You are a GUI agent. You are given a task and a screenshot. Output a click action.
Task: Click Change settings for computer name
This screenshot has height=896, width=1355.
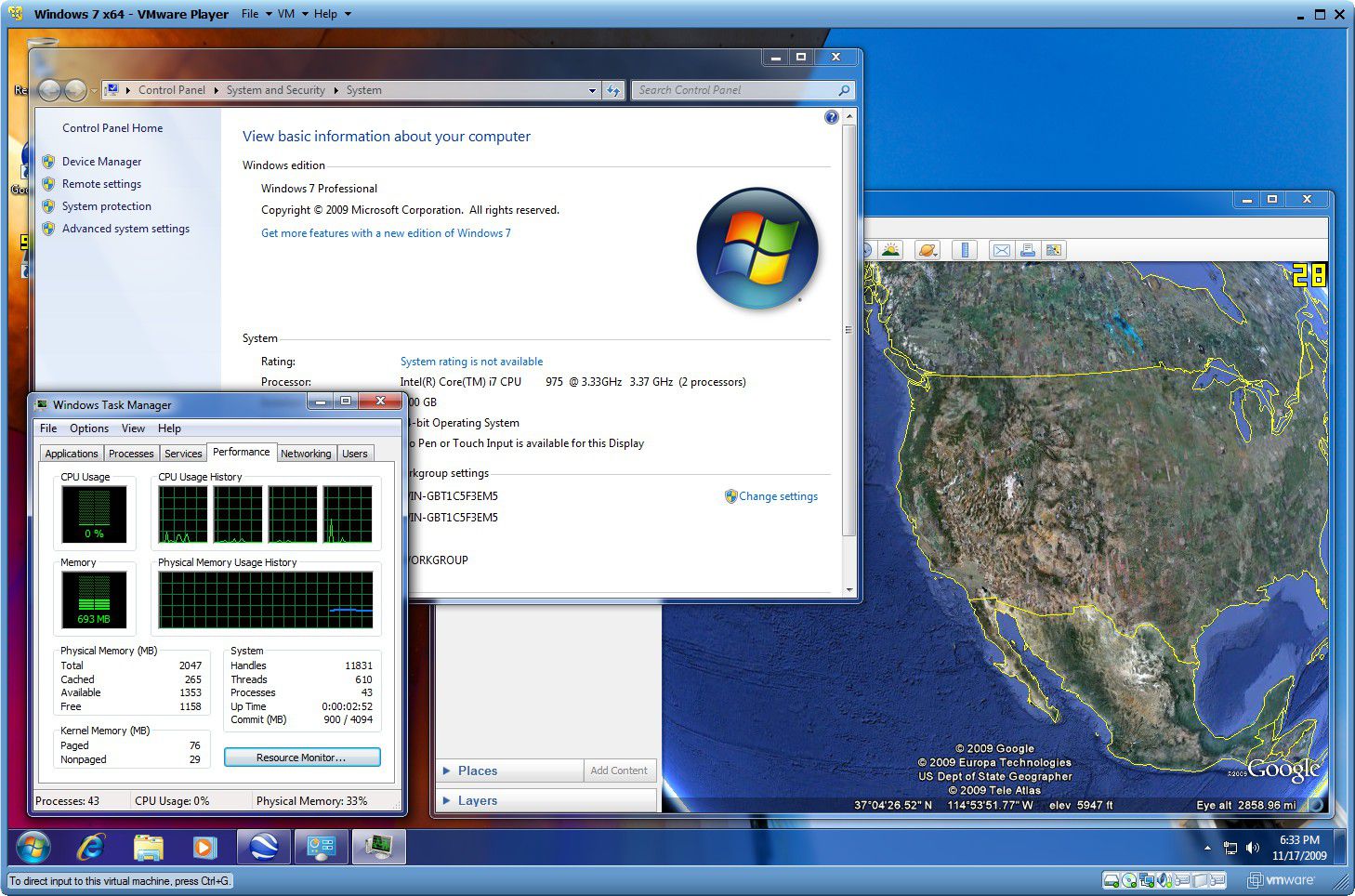click(778, 496)
